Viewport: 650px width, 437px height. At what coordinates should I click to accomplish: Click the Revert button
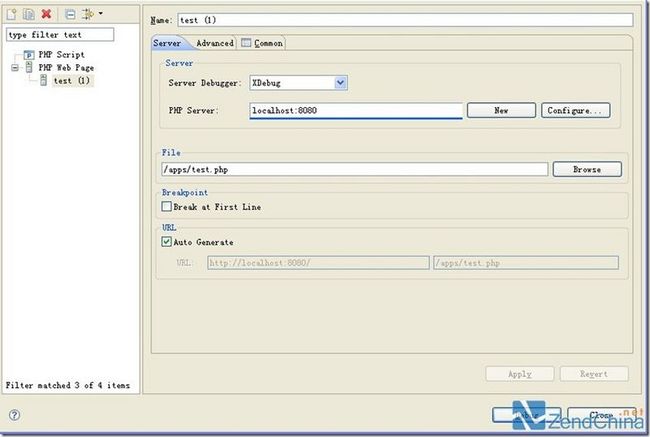click(594, 374)
